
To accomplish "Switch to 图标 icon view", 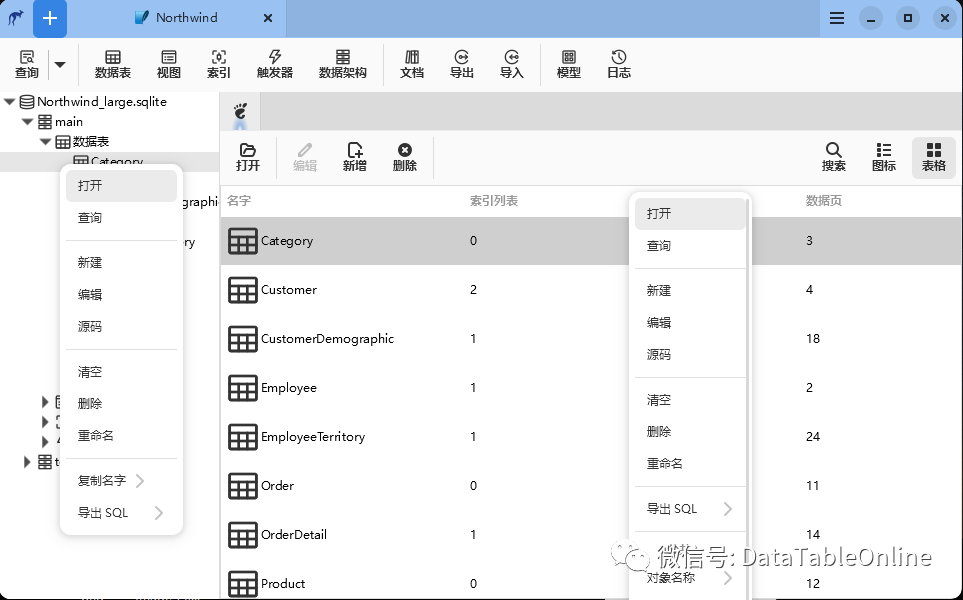I will pos(884,158).
